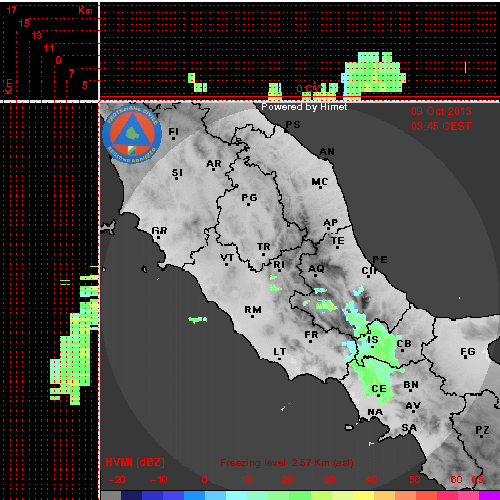This screenshot has height=500, width=500.
Task: Click the MC city label on map
Action: [x=320, y=182]
